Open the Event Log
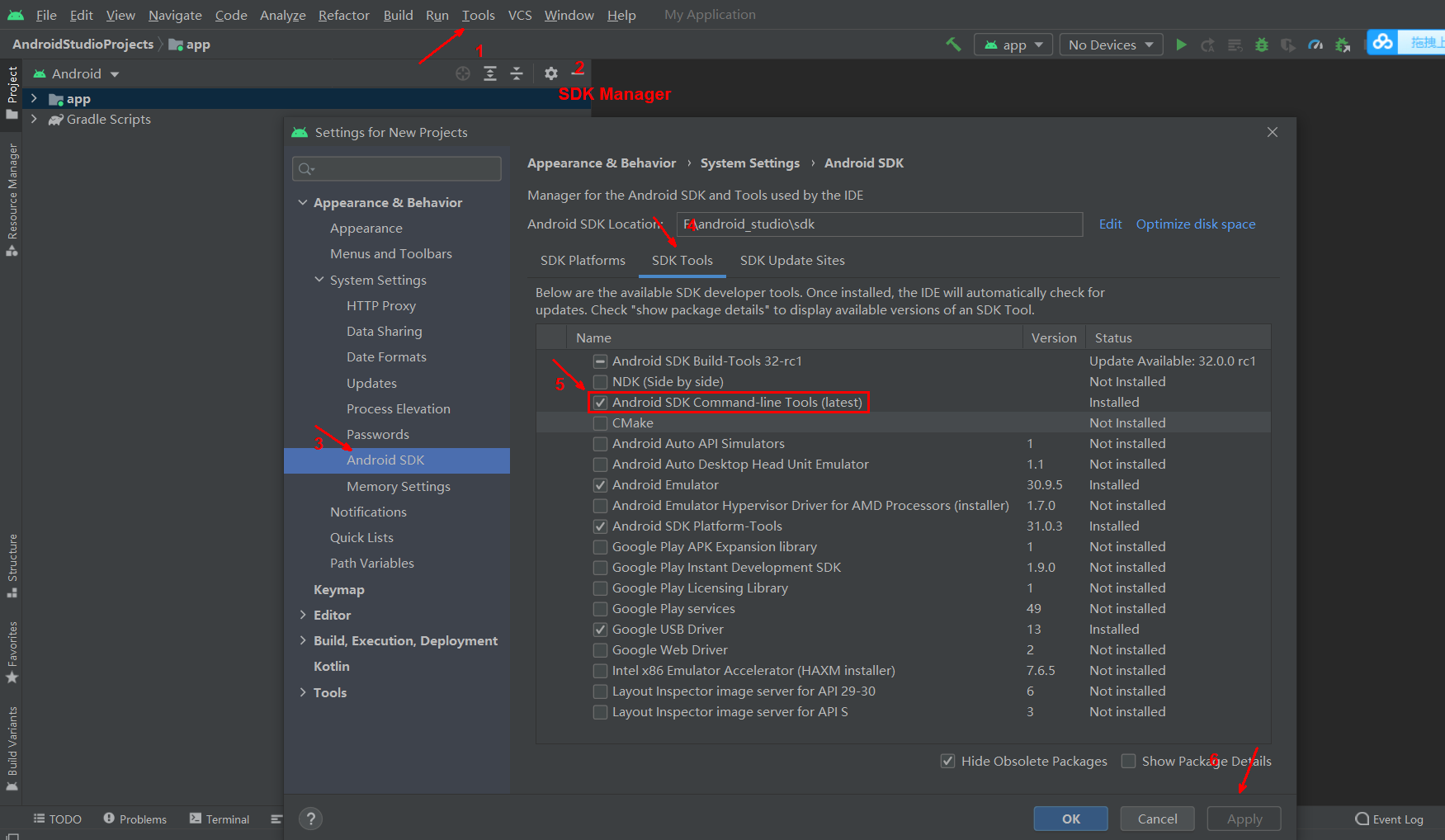This screenshot has width=1445, height=840. coord(1390,819)
